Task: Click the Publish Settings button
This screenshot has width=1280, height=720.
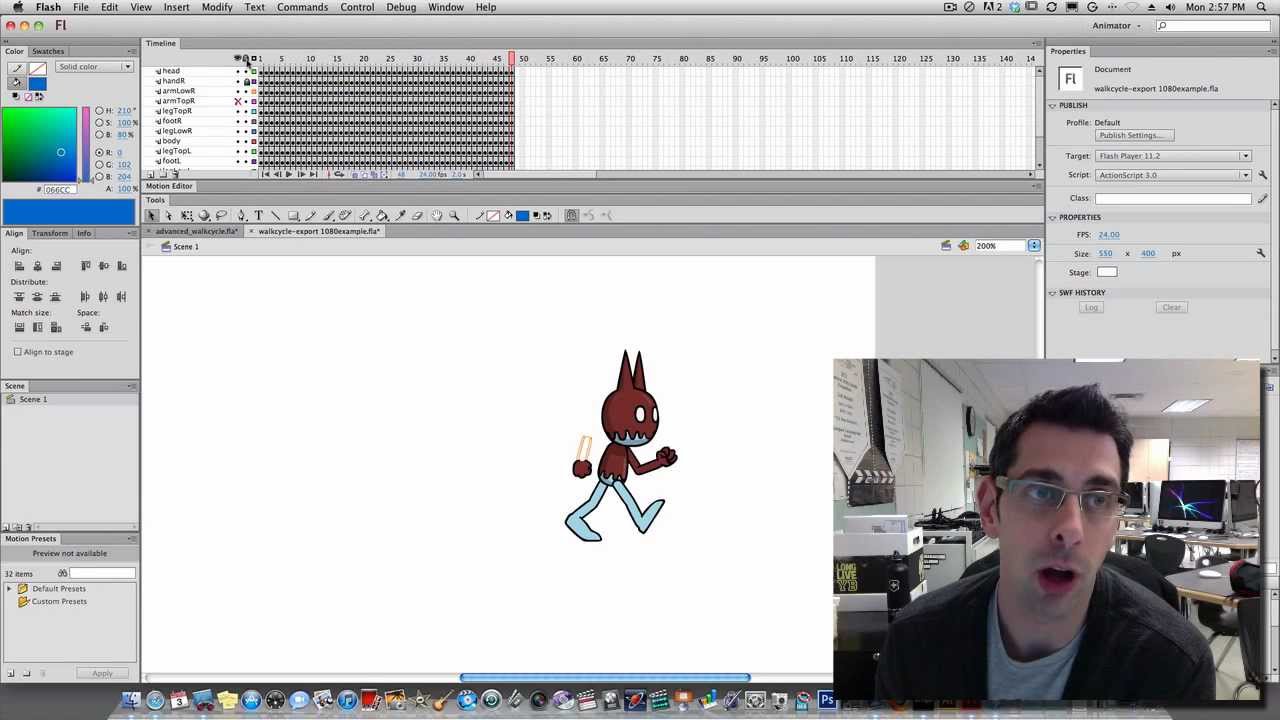Action: coord(1134,135)
